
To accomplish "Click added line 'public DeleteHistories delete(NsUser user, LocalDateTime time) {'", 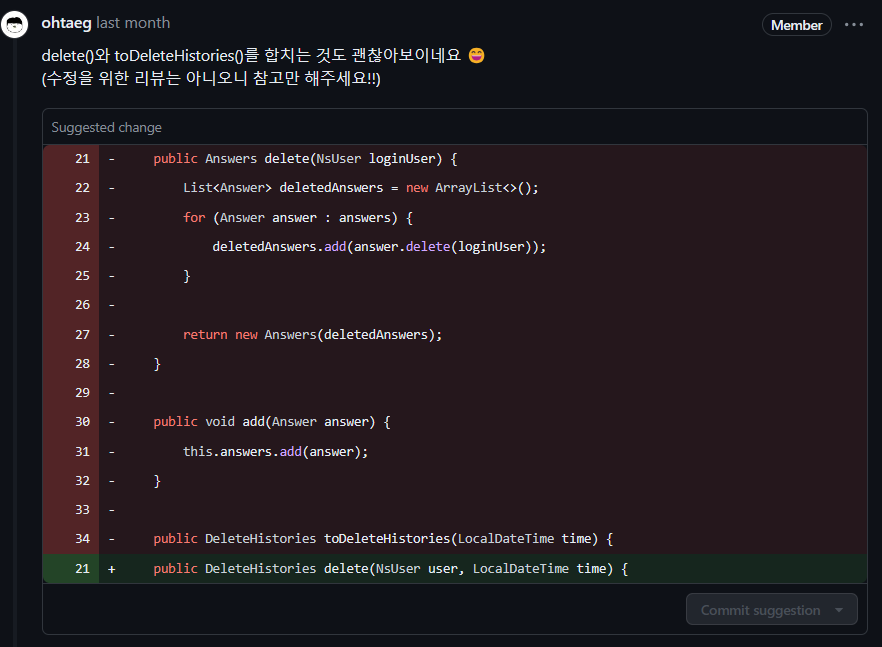I will pyautogui.click(x=390, y=569).
